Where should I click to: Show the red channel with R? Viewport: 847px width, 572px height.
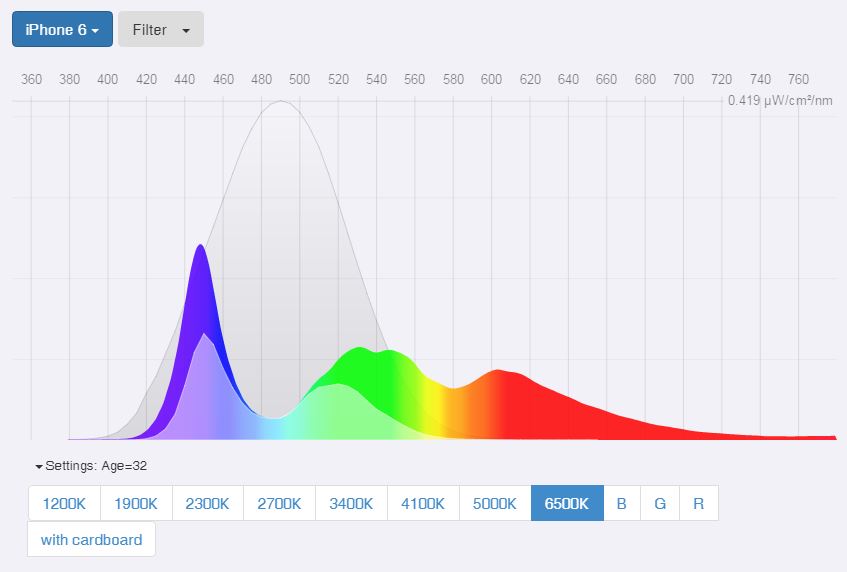pos(698,504)
